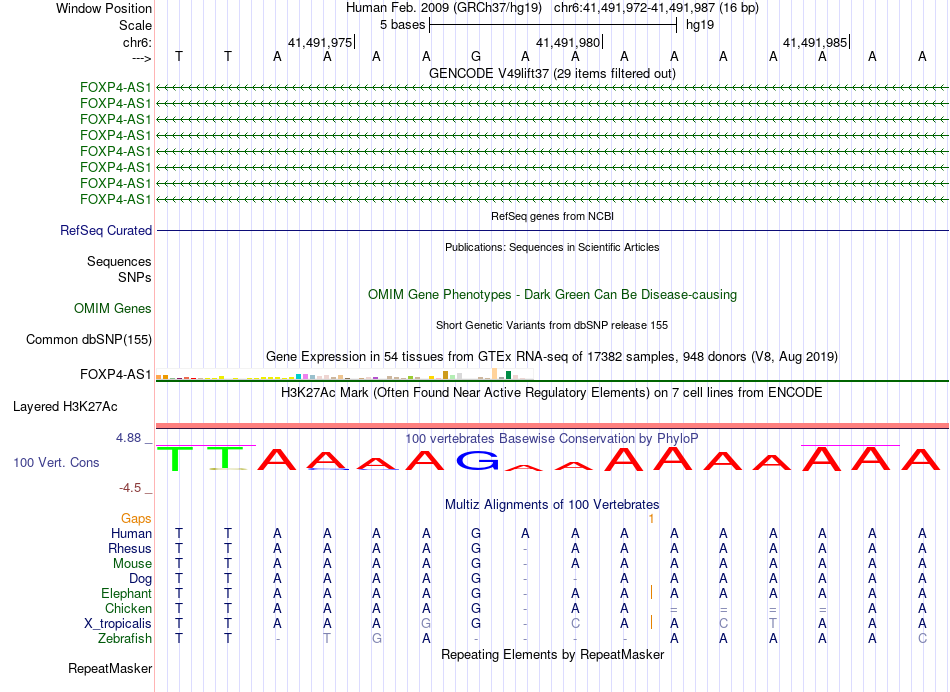
Task: Click the -4.5 lower PhyloP scale value
Action: [130, 488]
